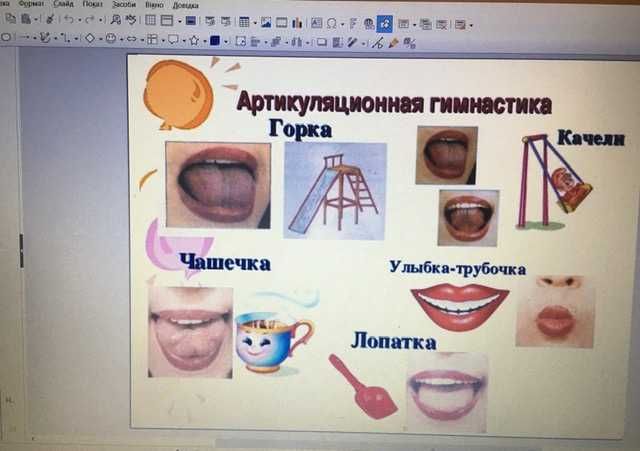This screenshot has height=451, width=640.
Task: Expand the Basic Shapes dropdown arrow
Action: click(100, 40)
